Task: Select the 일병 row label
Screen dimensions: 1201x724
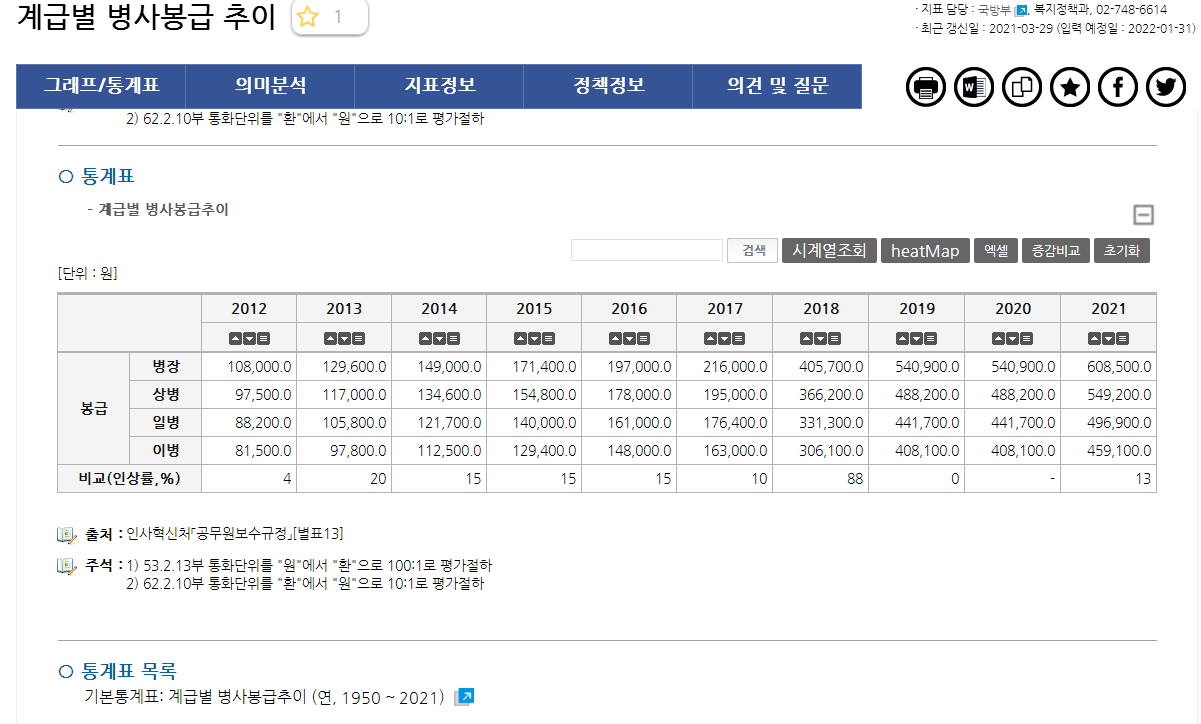Action: (166, 423)
